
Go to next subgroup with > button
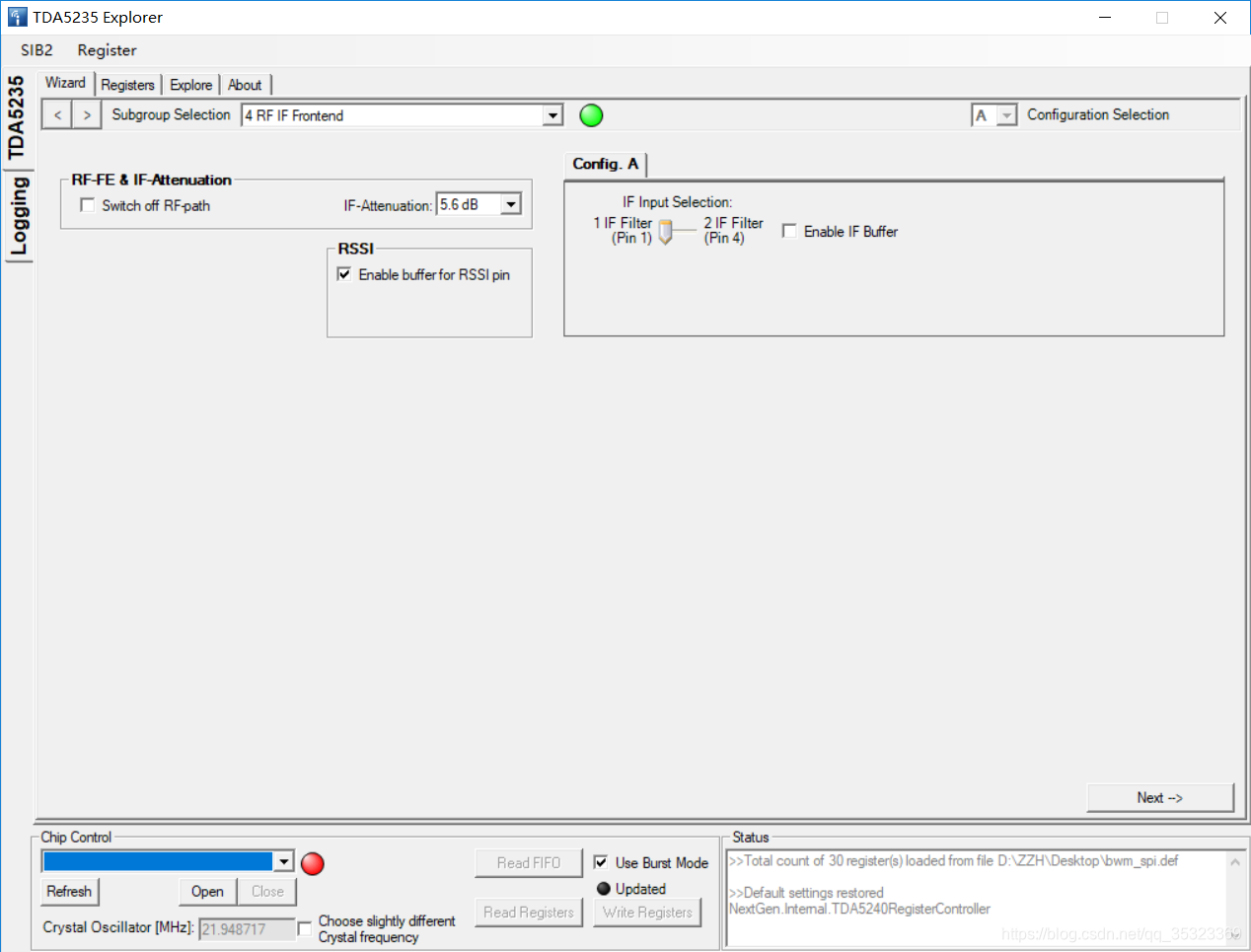(87, 115)
